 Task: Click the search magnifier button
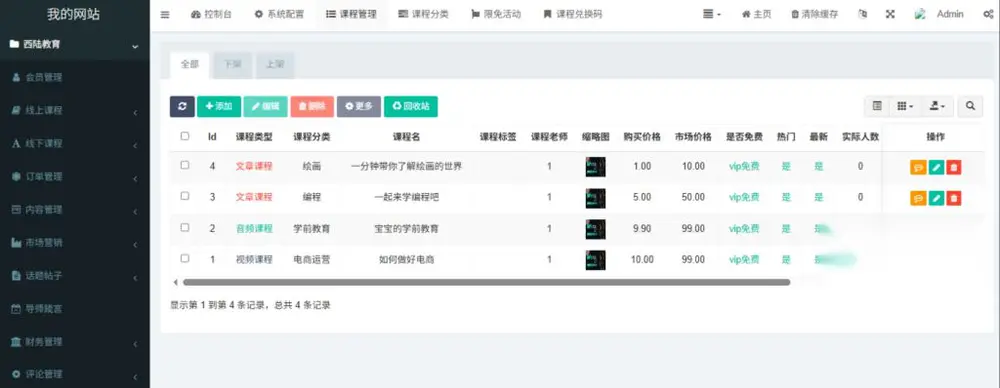tap(970, 107)
